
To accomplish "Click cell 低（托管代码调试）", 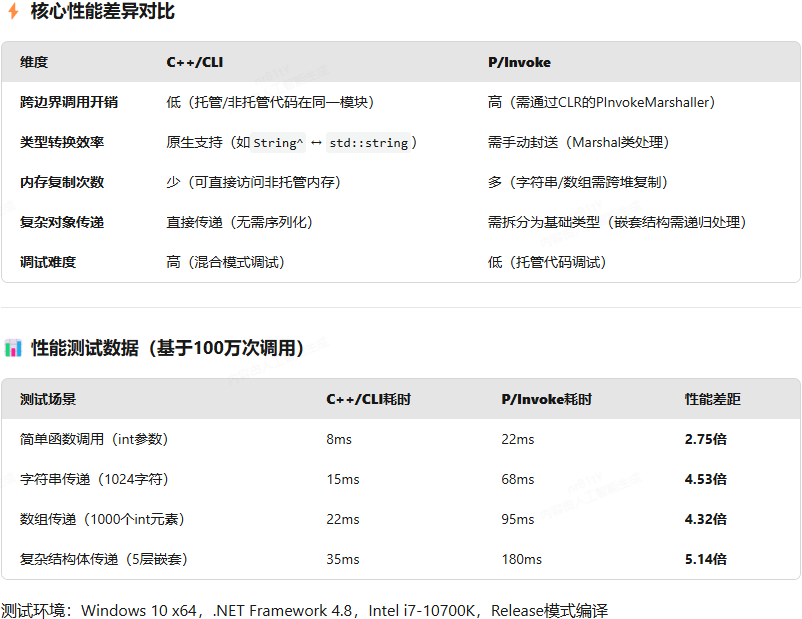I will (547, 262).
